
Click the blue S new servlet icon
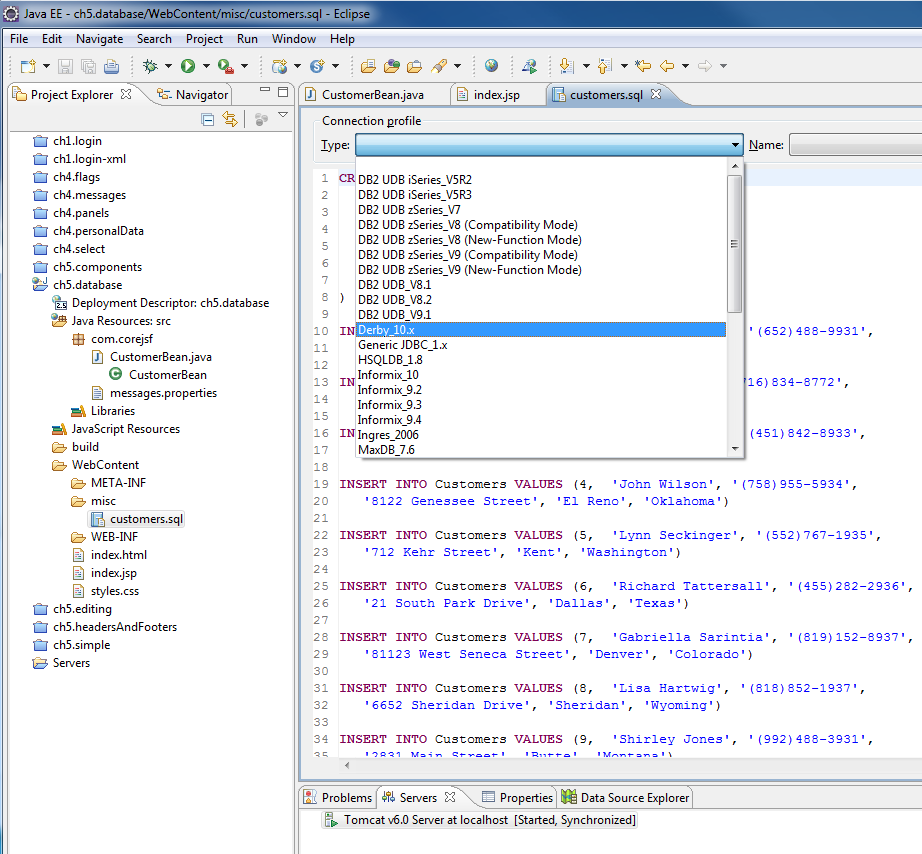[318, 66]
